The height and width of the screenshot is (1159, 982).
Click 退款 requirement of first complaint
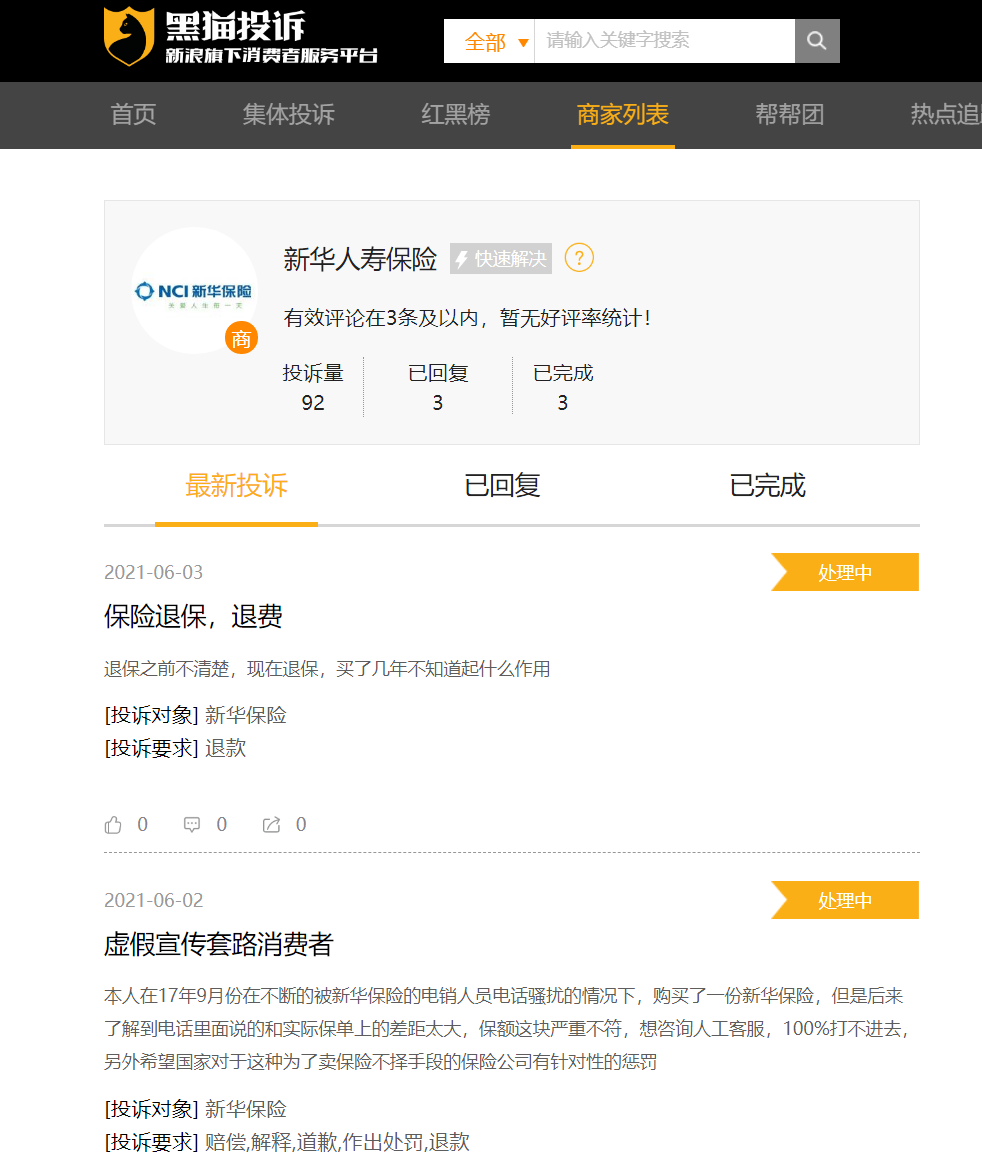(x=225, y=749)
